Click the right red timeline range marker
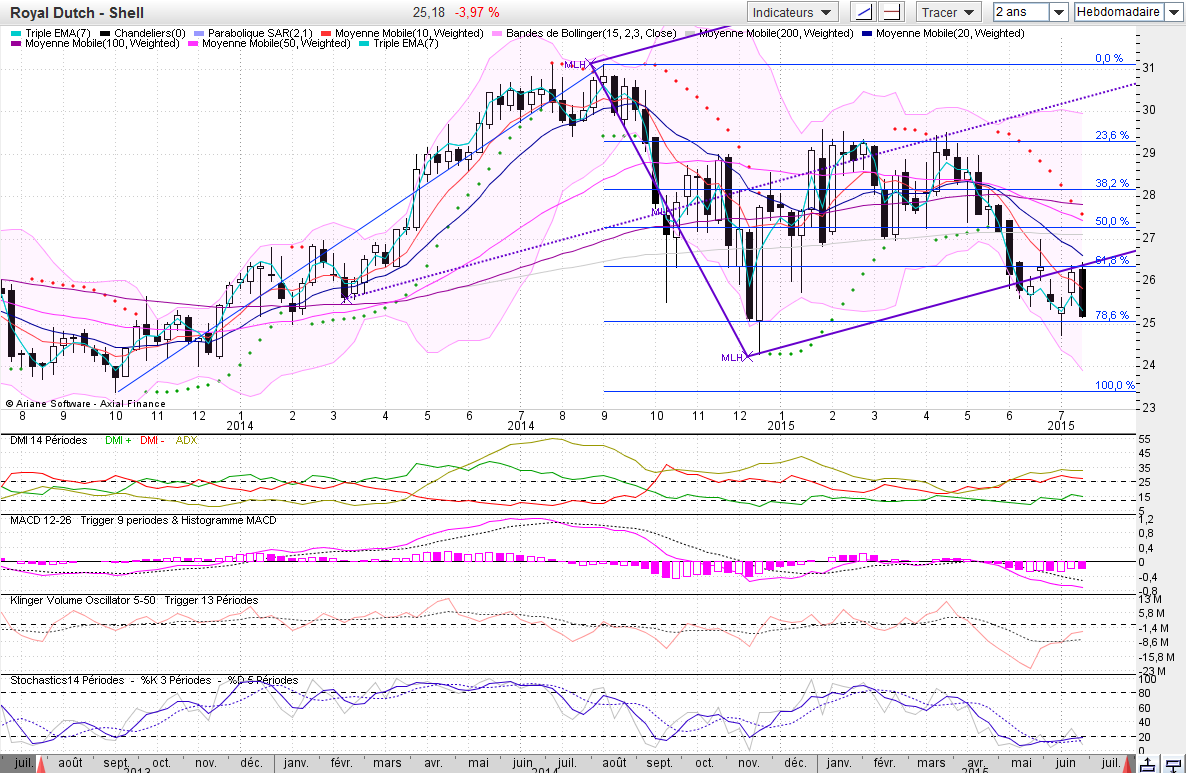The width and height of the screenshot is (1186, 773). tap(1129, 765)
